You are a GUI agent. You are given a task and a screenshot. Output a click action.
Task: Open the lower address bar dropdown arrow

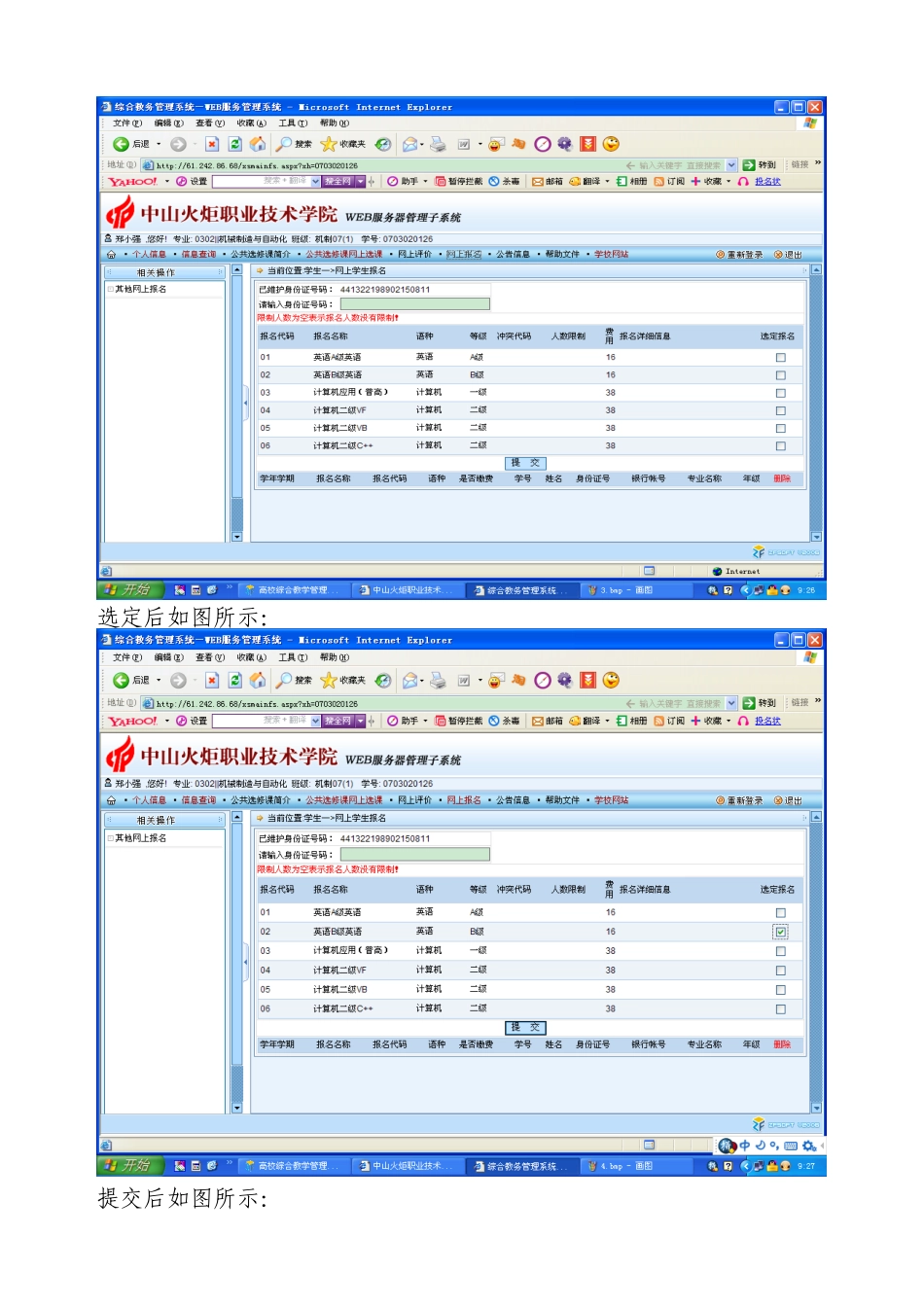click(x=731, y=703)
